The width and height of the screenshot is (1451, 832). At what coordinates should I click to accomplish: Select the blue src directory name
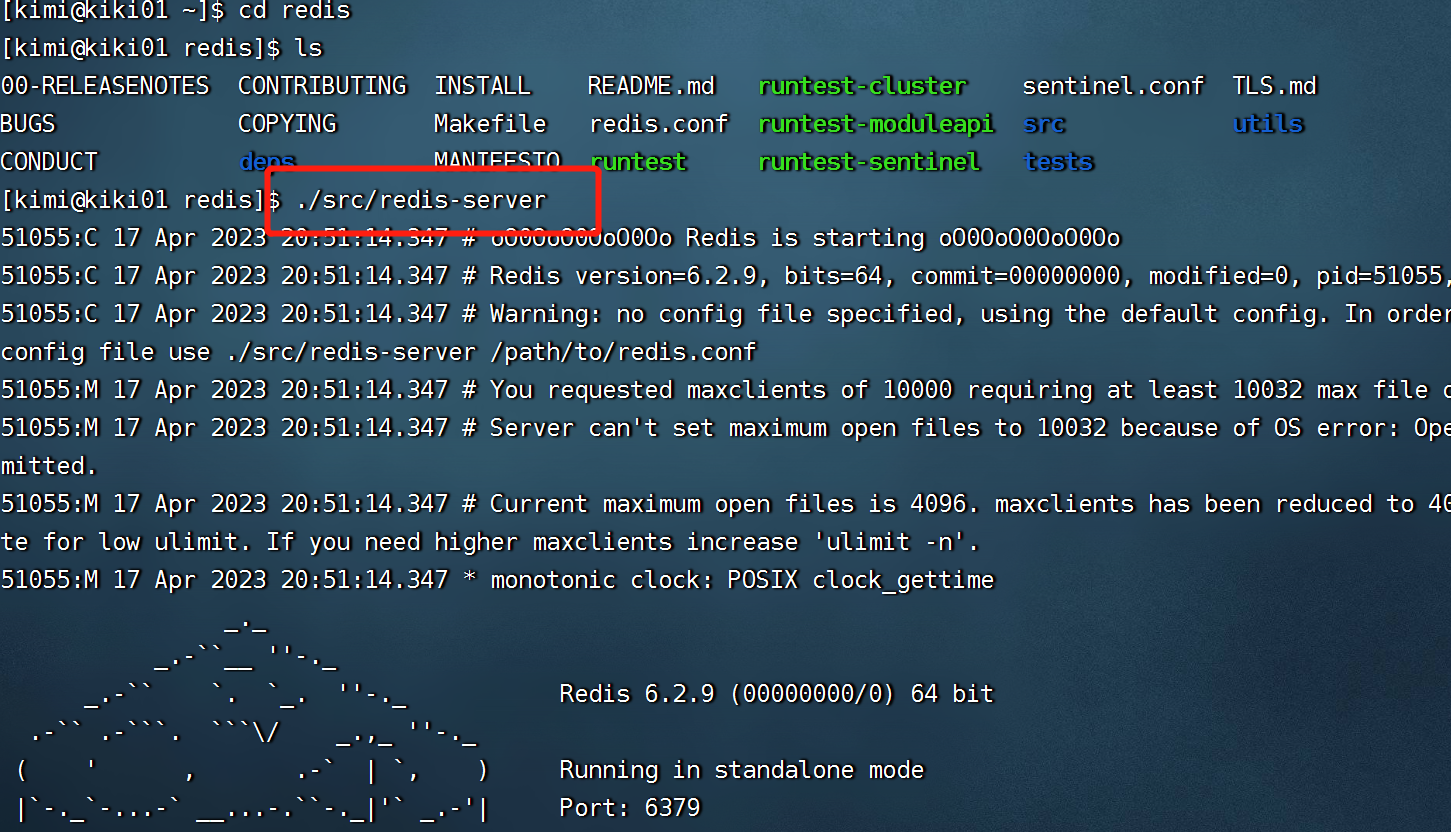point(1044,124)
